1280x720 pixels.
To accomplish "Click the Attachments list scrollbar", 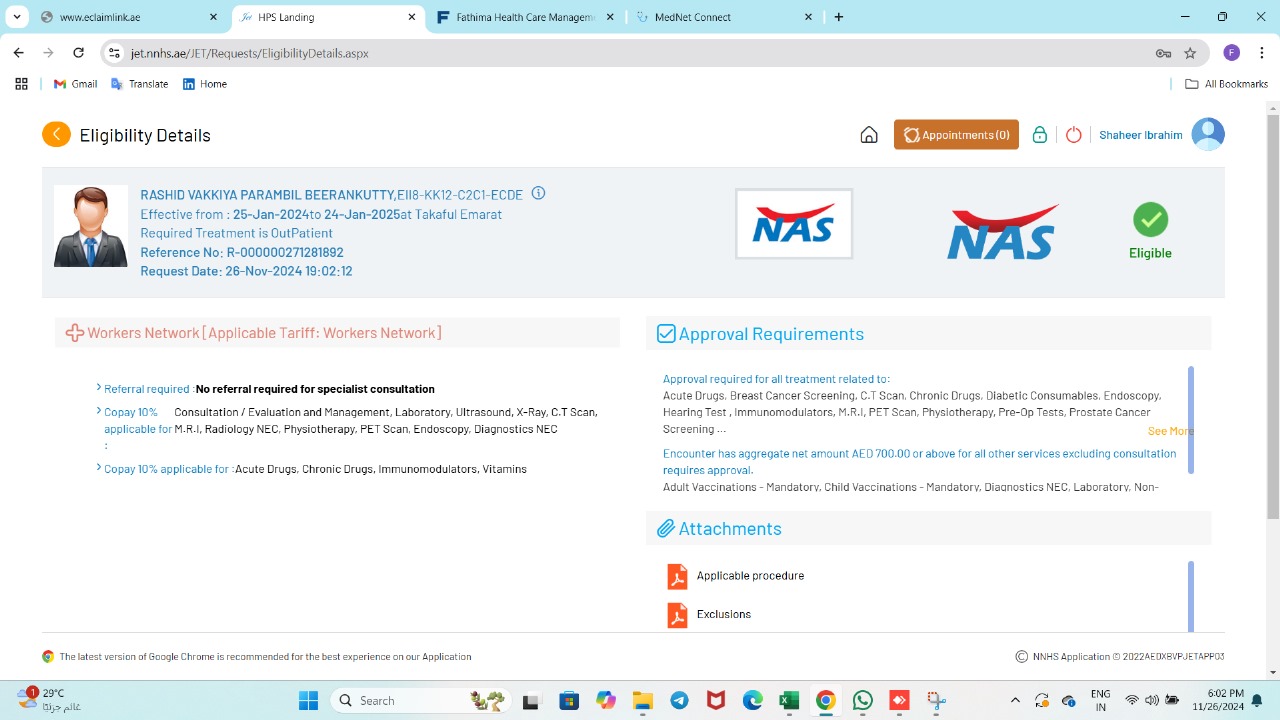I will click(1191, 596).
